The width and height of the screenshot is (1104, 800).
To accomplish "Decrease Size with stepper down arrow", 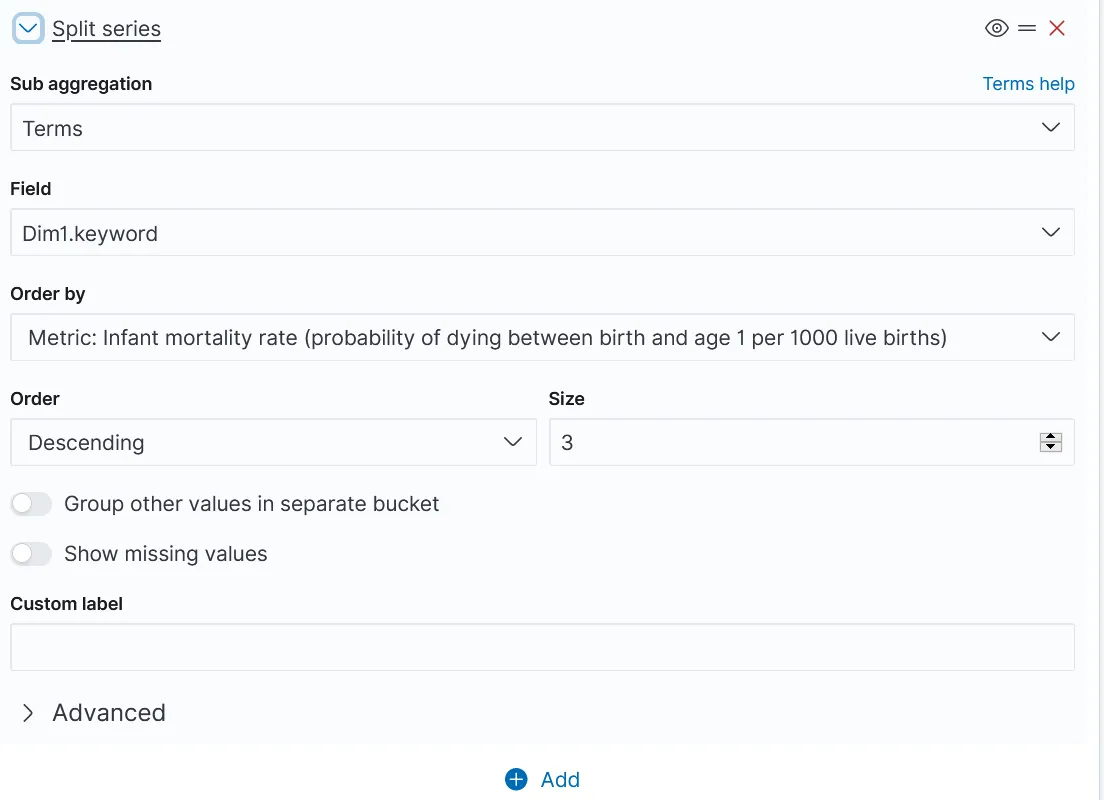I will pos(1050,447).
